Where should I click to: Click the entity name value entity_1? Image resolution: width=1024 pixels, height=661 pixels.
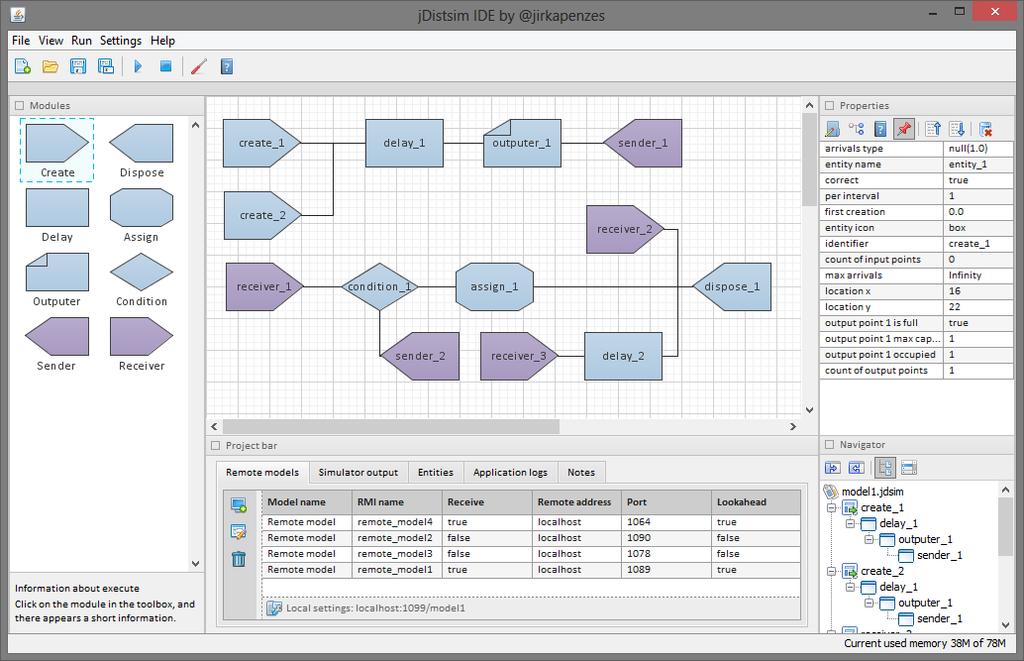[x=978, y=165]
